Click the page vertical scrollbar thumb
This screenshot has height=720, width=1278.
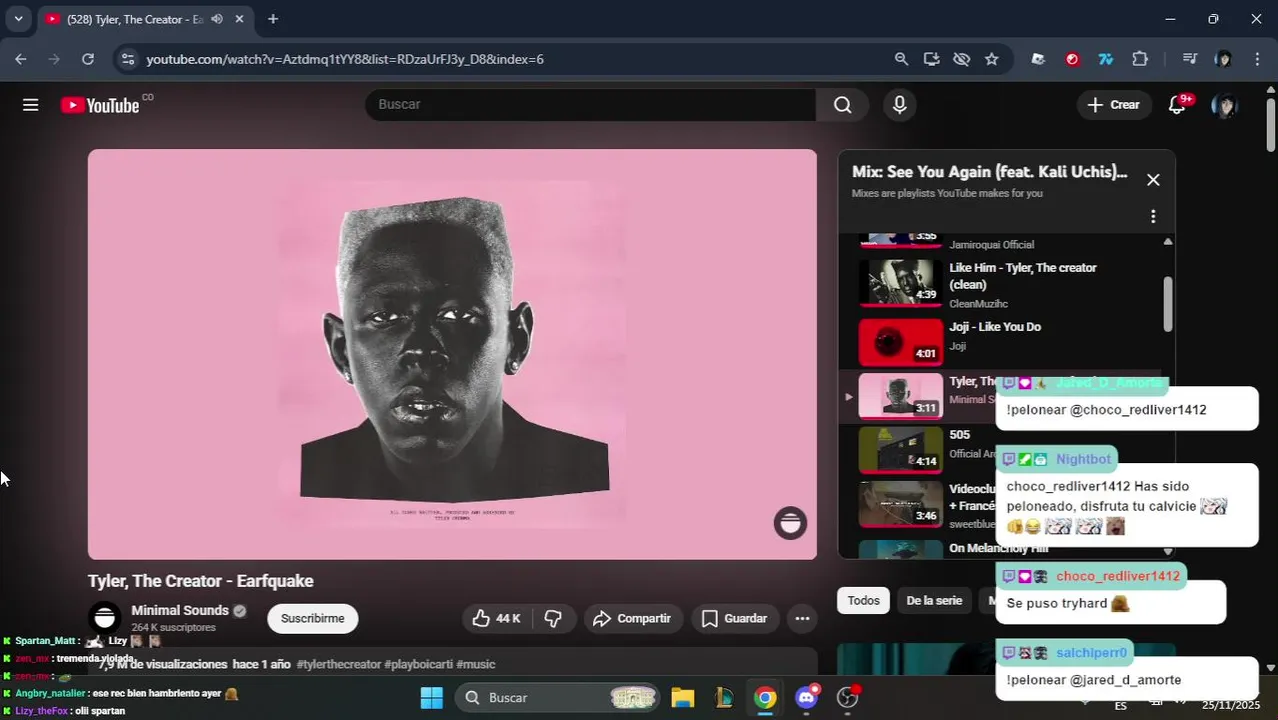1271,125
